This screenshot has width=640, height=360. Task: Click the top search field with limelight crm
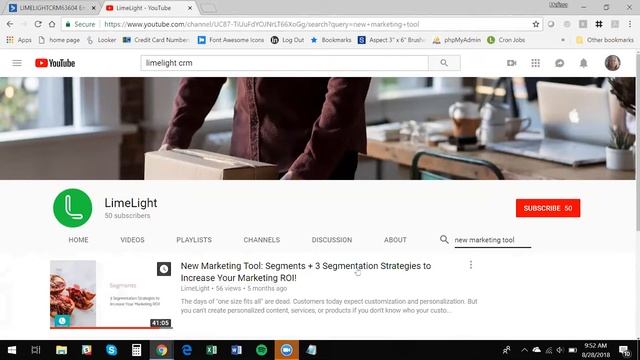[284, 63]
